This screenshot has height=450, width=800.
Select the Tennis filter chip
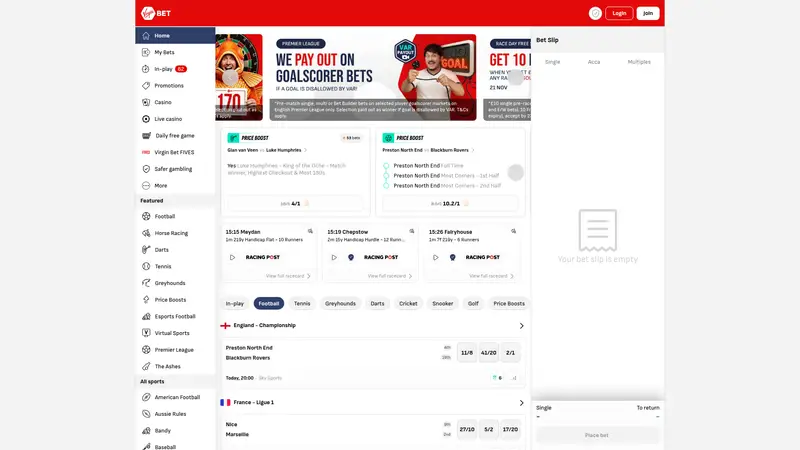302,304
